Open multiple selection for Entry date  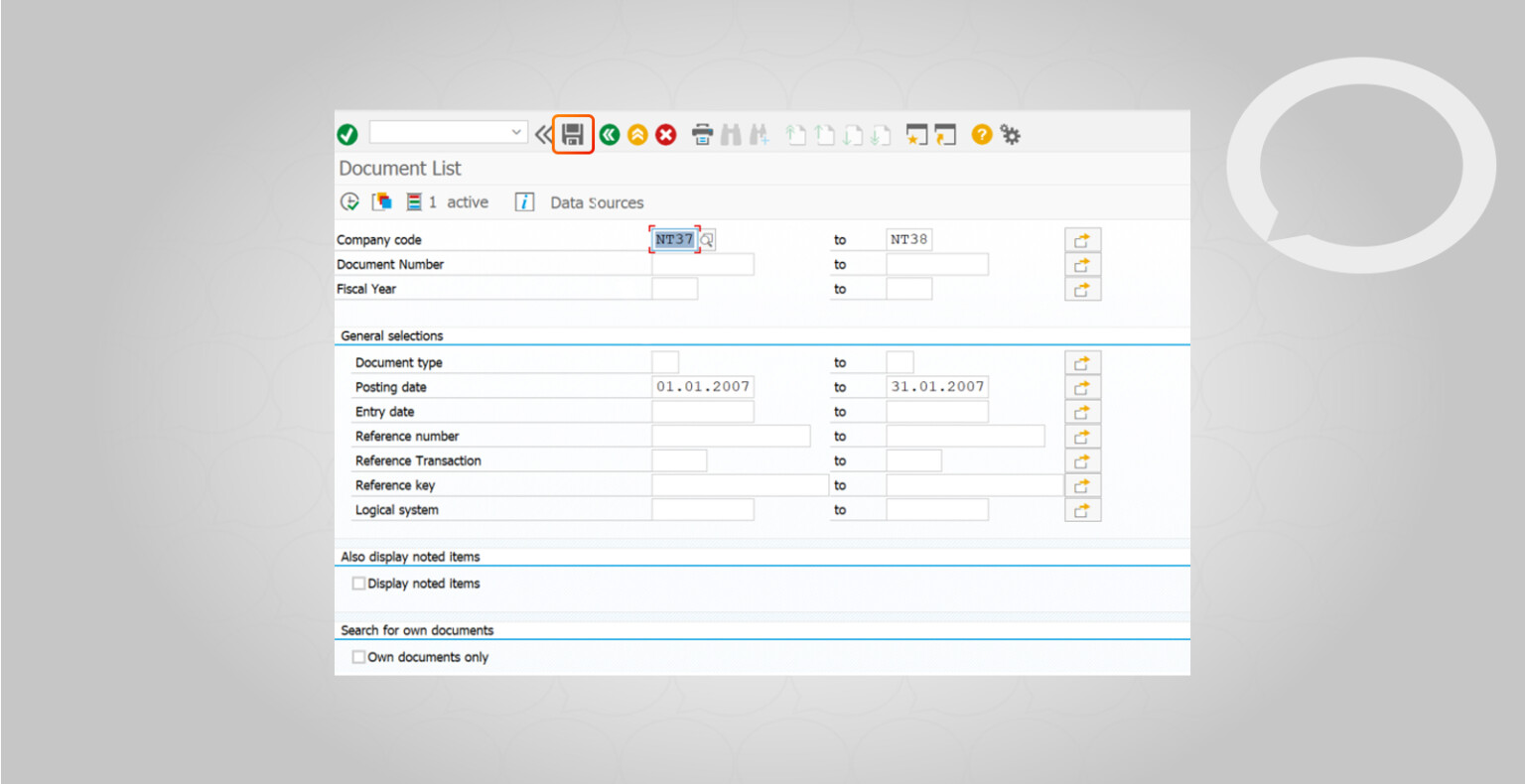pyautogui.click(x=1082, y=413)
